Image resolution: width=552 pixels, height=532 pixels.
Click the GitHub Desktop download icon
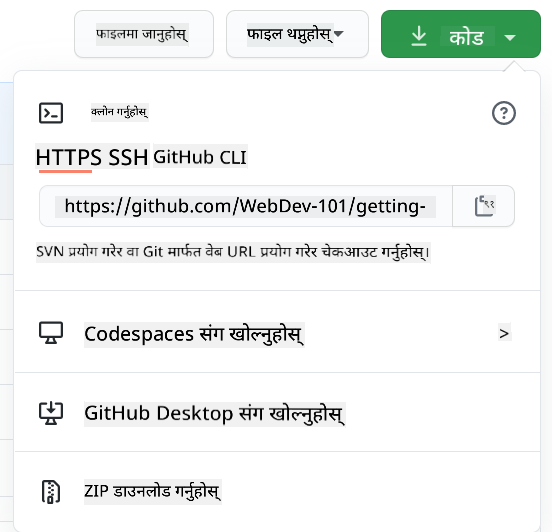[x=51, y=413]
